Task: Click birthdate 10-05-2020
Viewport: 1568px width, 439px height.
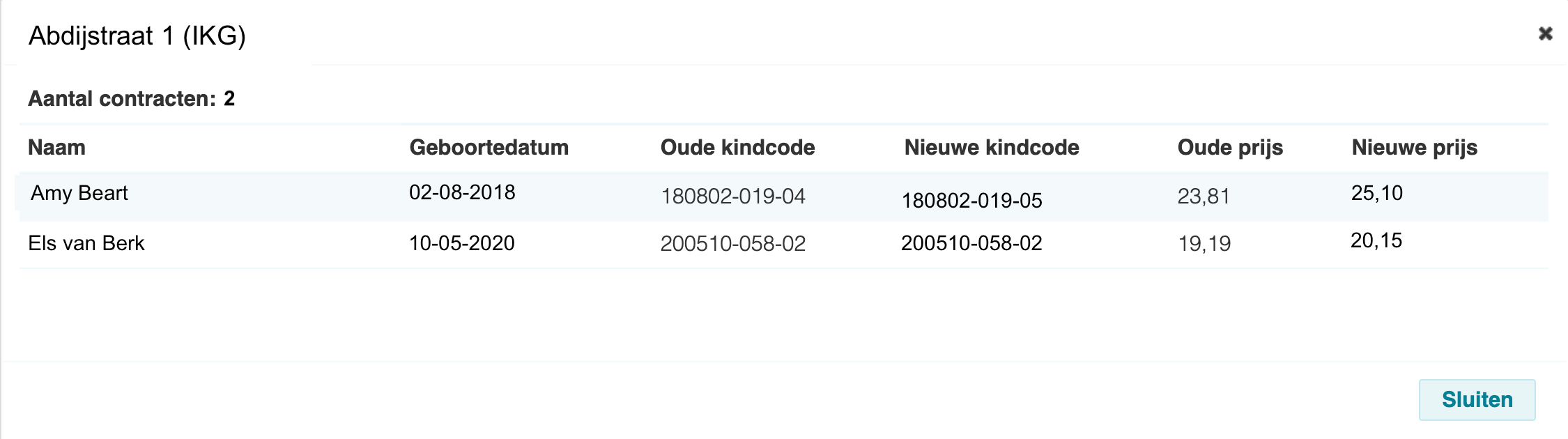Action: tap(461, 243)
